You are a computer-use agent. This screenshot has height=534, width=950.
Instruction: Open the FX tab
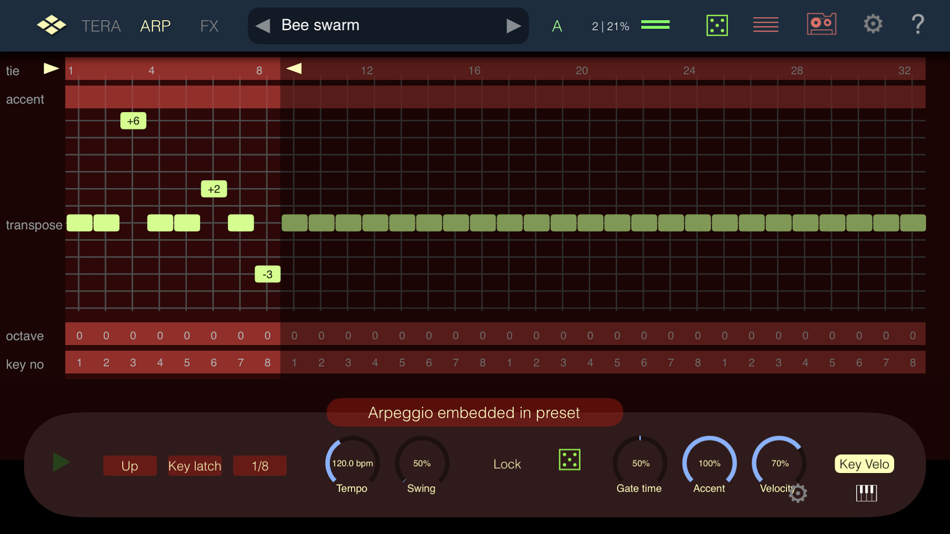click(x=209, y=26)
